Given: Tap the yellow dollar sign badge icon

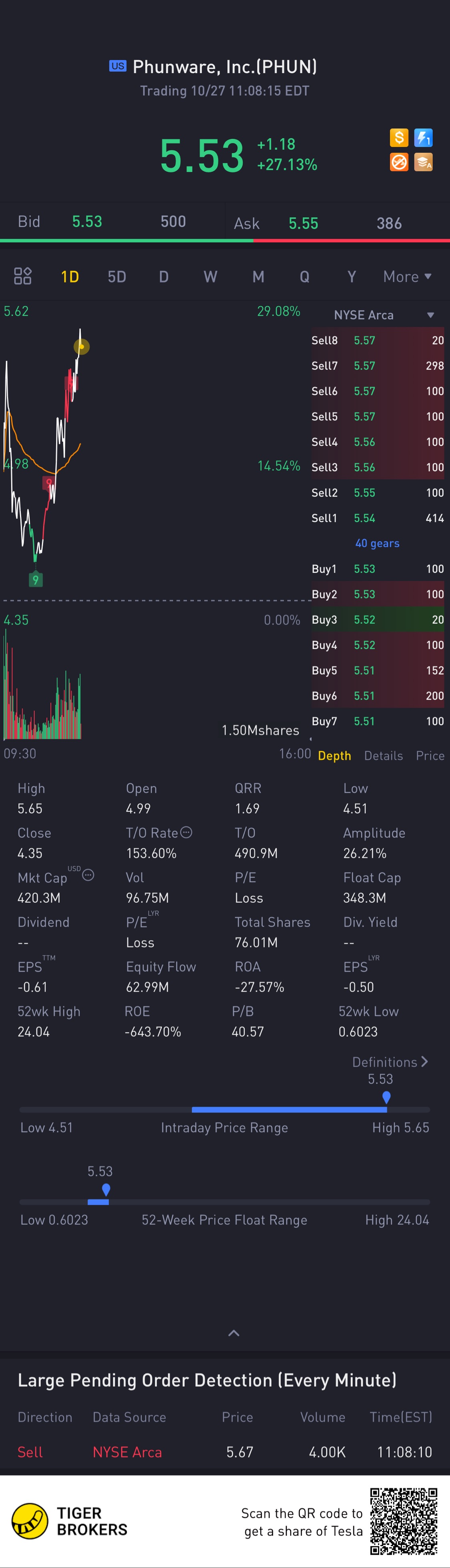Looking at the screenshot, I should pyautogui.click(x=399, y=138).
